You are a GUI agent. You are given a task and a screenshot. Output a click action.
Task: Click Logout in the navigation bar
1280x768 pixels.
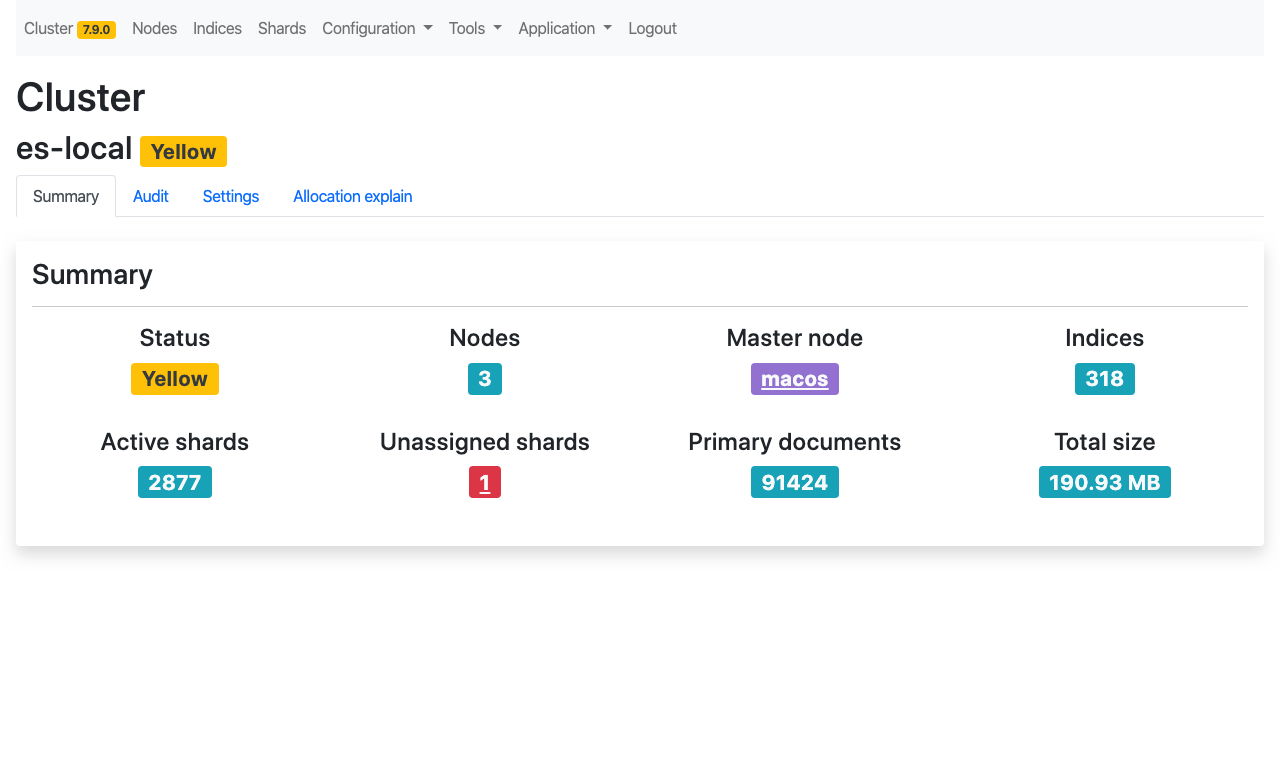[652, 29]
